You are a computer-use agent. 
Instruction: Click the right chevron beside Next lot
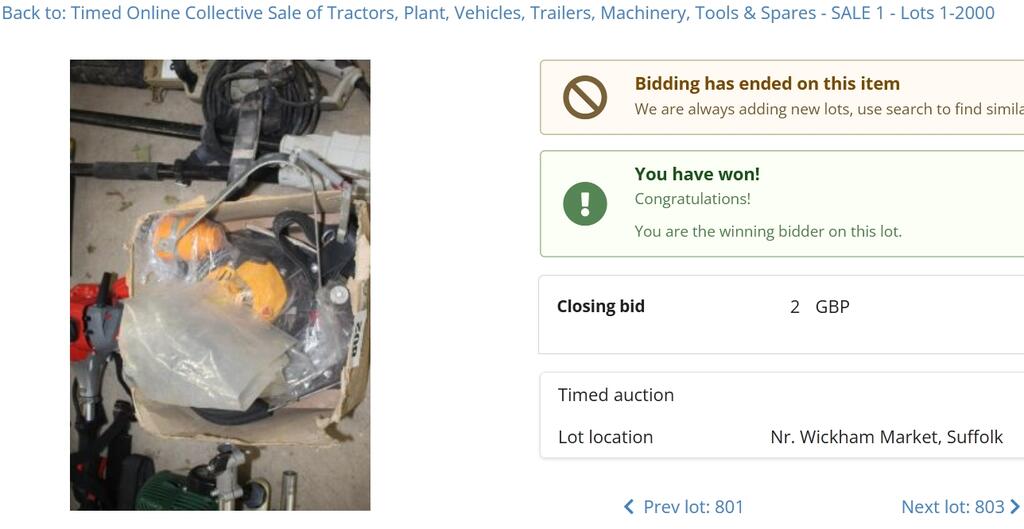click(x=1014, y=507)
